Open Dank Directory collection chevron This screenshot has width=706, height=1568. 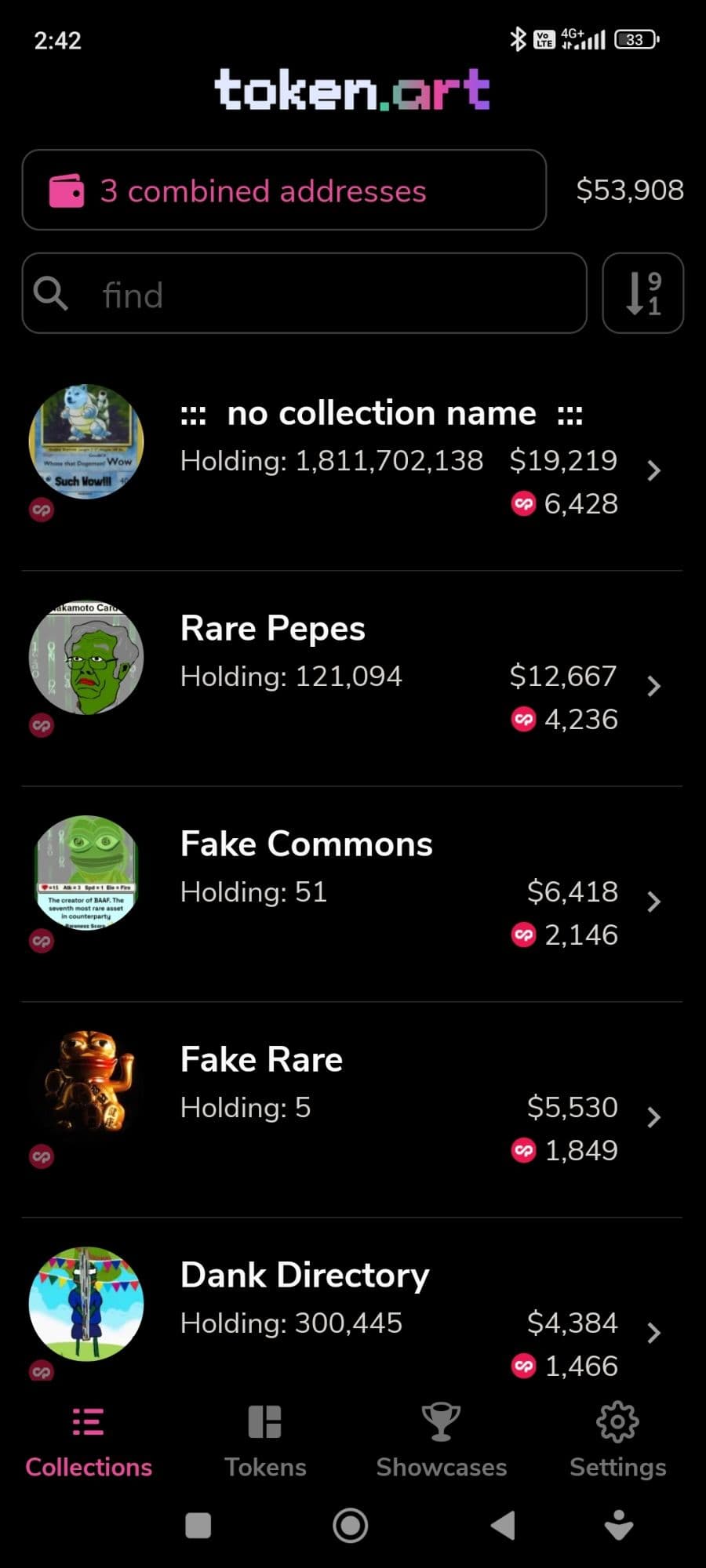(653, 1333)
